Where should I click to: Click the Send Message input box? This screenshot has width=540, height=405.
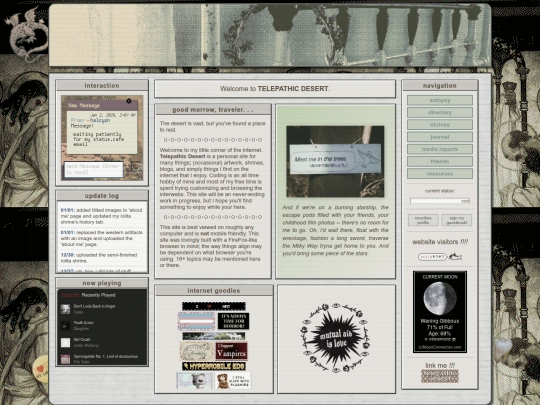point(94,169)
